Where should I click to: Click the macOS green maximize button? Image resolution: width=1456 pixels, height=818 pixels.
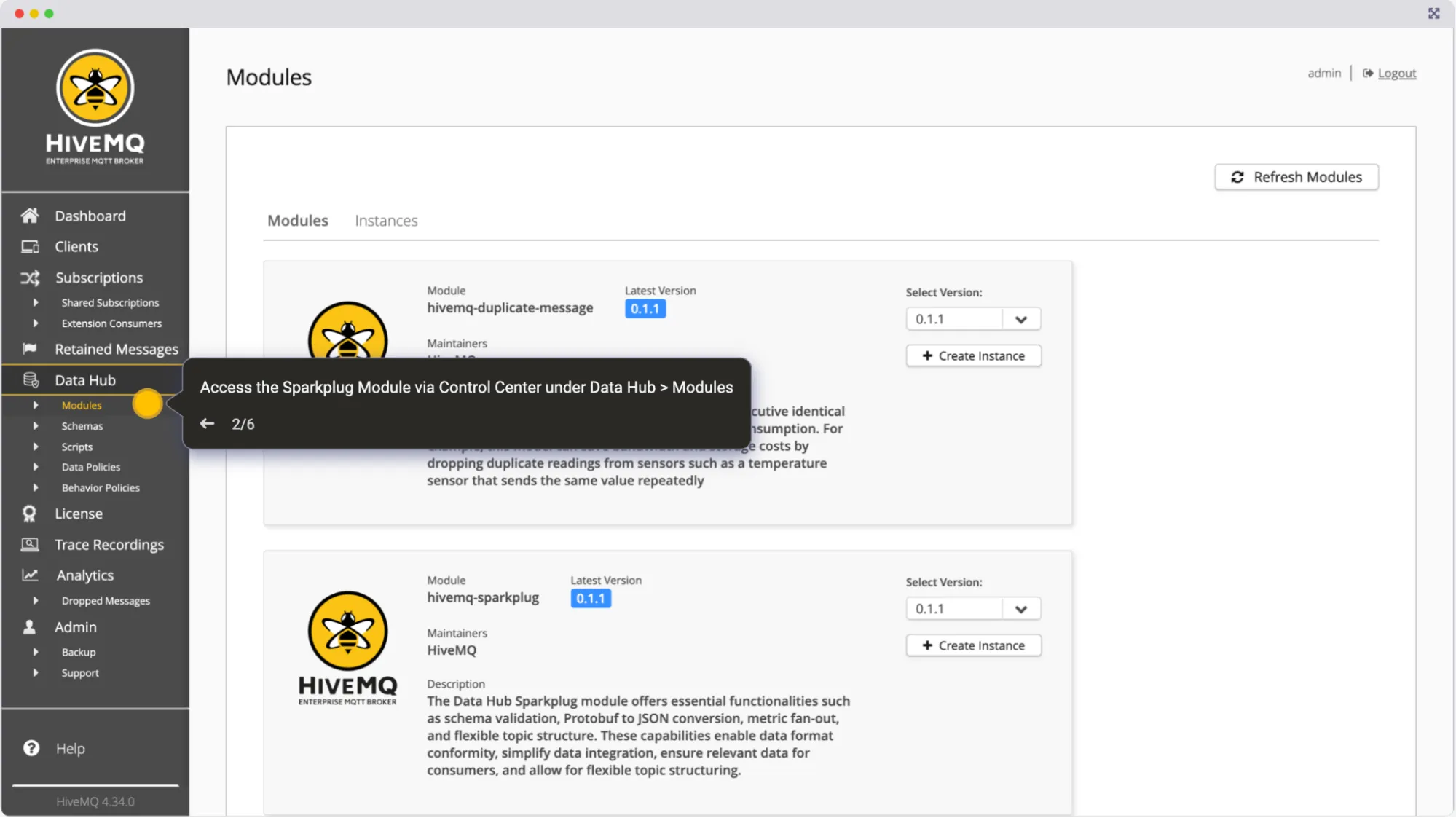(x=49, y=14)
